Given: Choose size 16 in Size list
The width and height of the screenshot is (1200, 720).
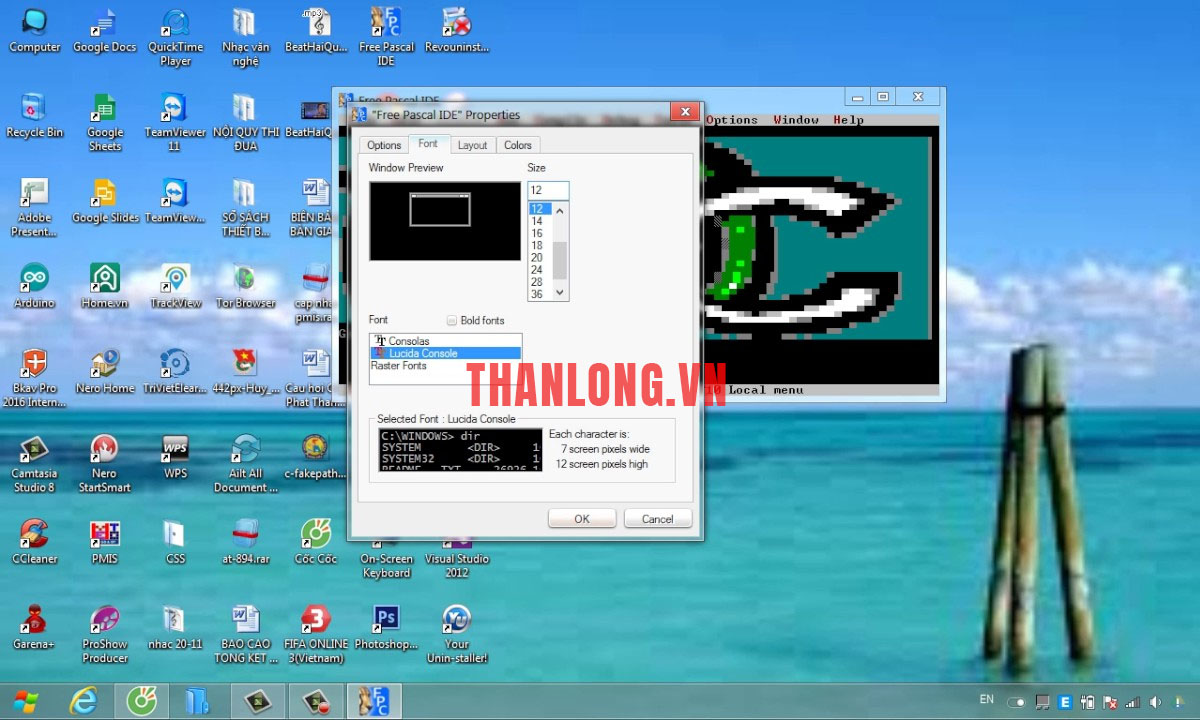Looking at the screenshot, I should (537, 233).
